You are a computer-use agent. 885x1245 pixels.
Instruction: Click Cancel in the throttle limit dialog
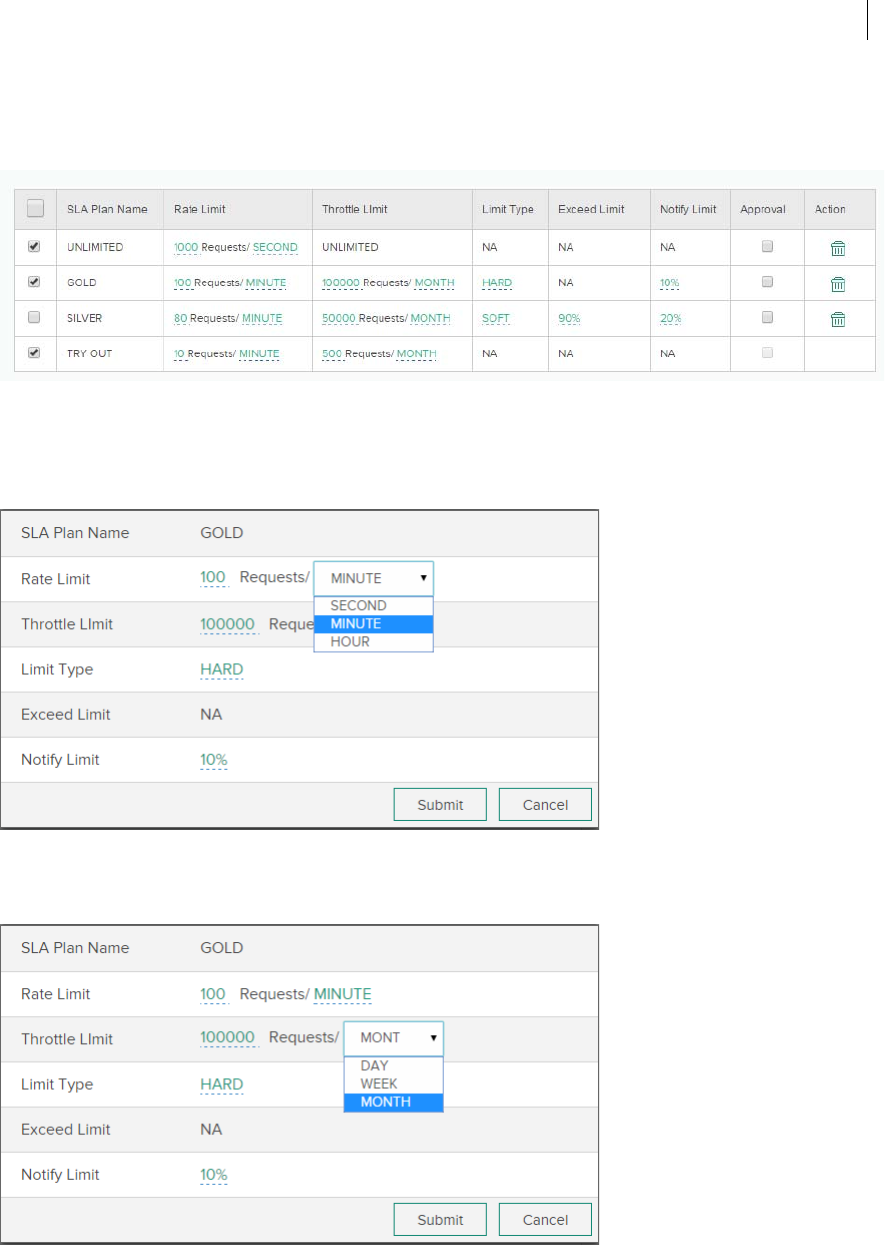[545, 1220]
